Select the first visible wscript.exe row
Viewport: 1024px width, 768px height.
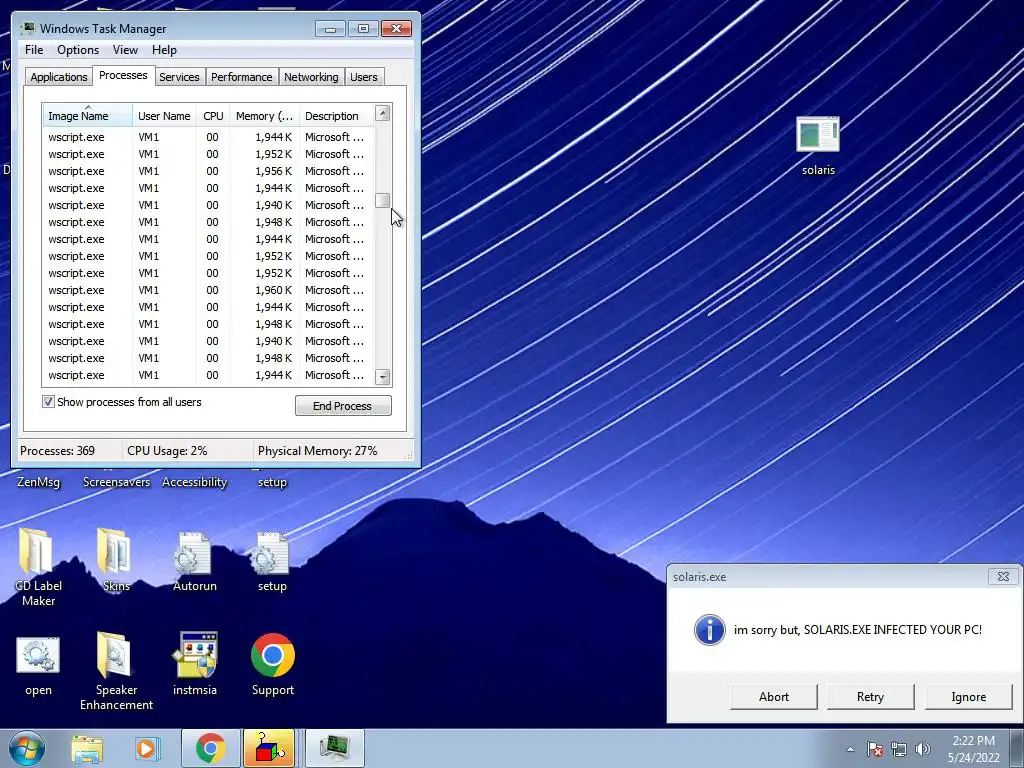[x=208, y=137]
